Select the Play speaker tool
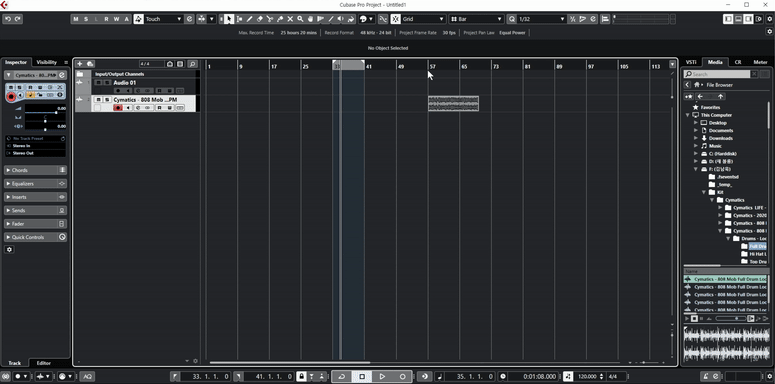 (x=341, y=19)
